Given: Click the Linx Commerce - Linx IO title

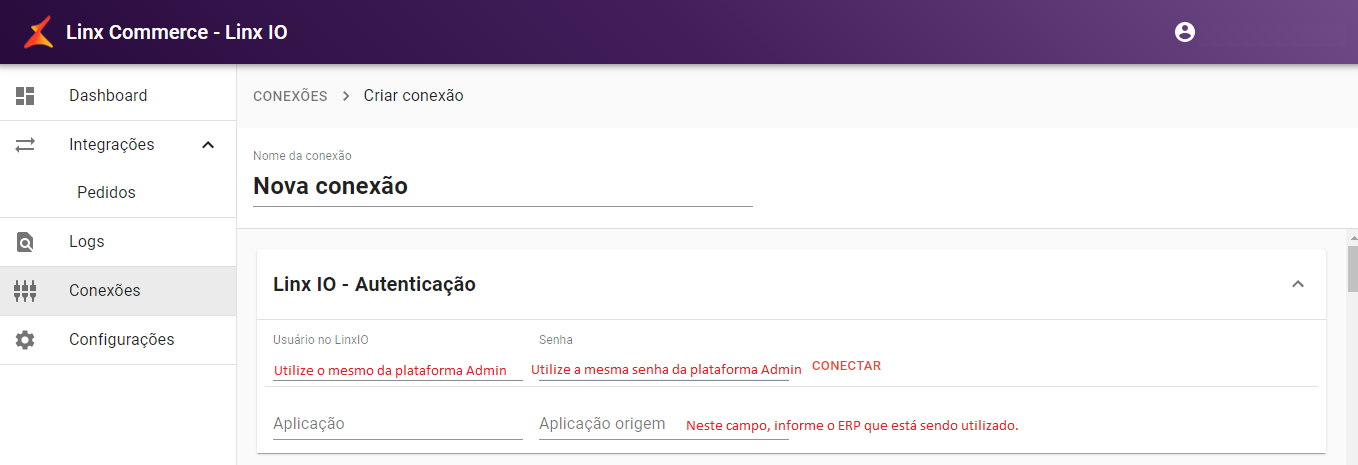Looking at the screenshot, I should tap(177, 32).
